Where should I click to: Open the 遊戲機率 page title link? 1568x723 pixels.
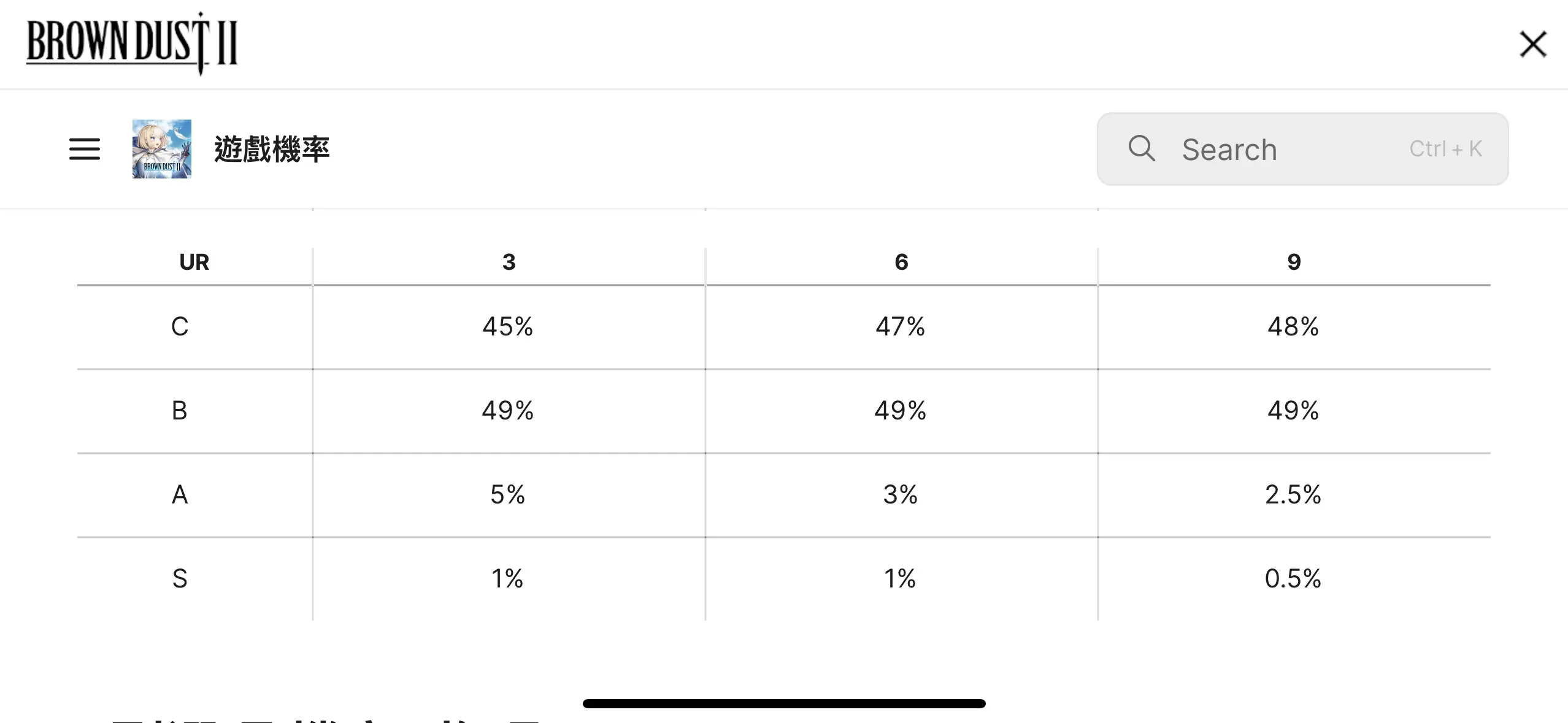(272, 150)
